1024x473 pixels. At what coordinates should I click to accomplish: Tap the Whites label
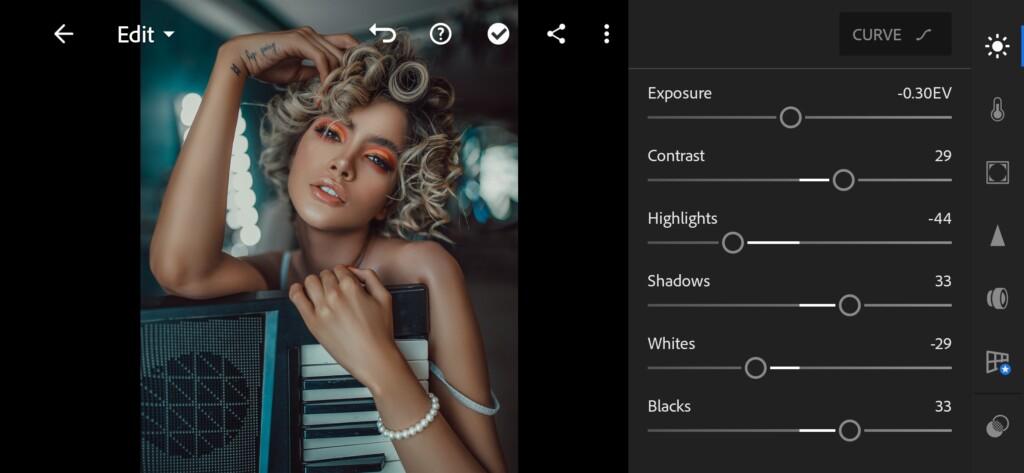(671, 344)
